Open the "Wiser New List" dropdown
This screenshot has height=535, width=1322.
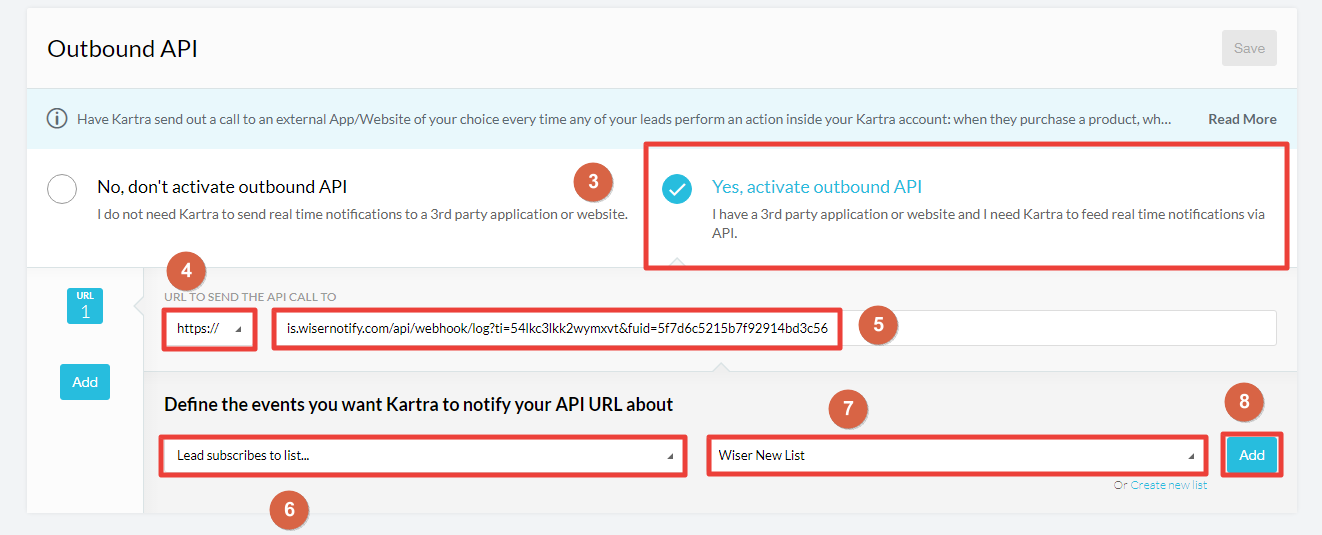click(957, 455)
